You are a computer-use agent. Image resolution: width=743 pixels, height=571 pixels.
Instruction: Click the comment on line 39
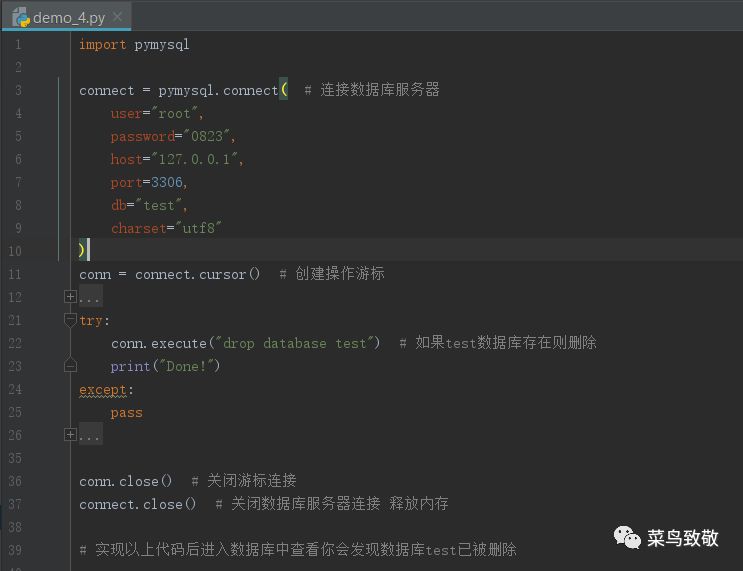click(x=298, y=550)
